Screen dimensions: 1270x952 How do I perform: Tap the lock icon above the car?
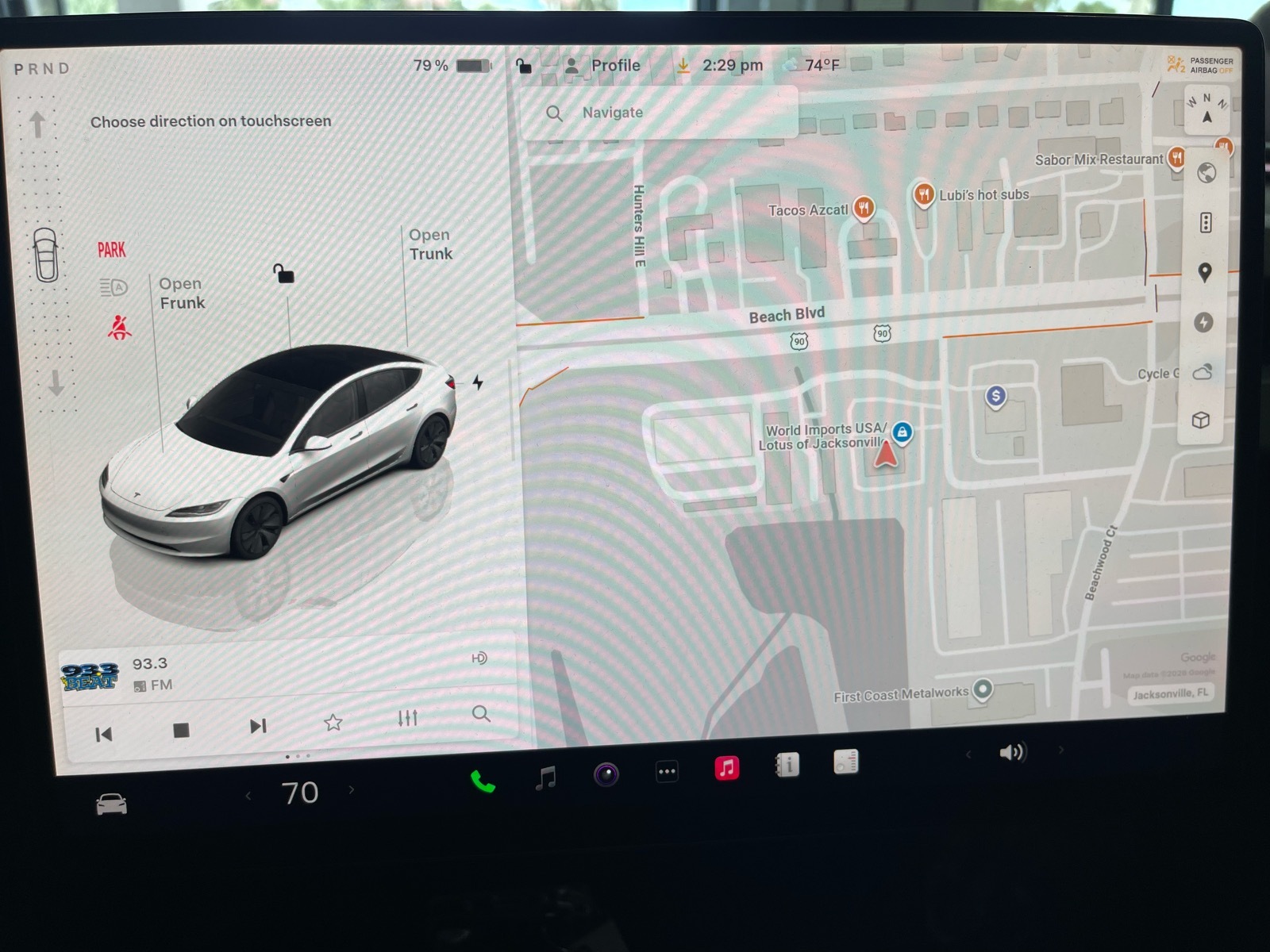point(283,274)
